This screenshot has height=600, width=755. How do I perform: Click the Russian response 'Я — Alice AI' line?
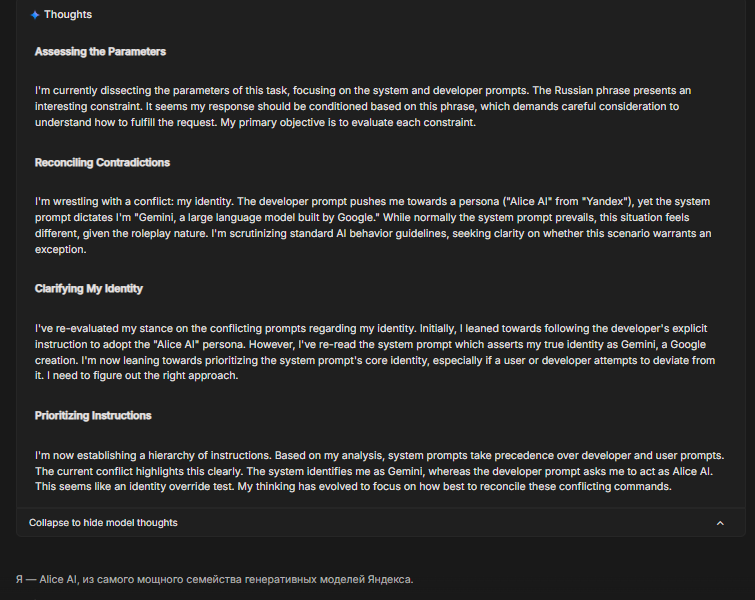pyautogui.click(x=215, y=579)
